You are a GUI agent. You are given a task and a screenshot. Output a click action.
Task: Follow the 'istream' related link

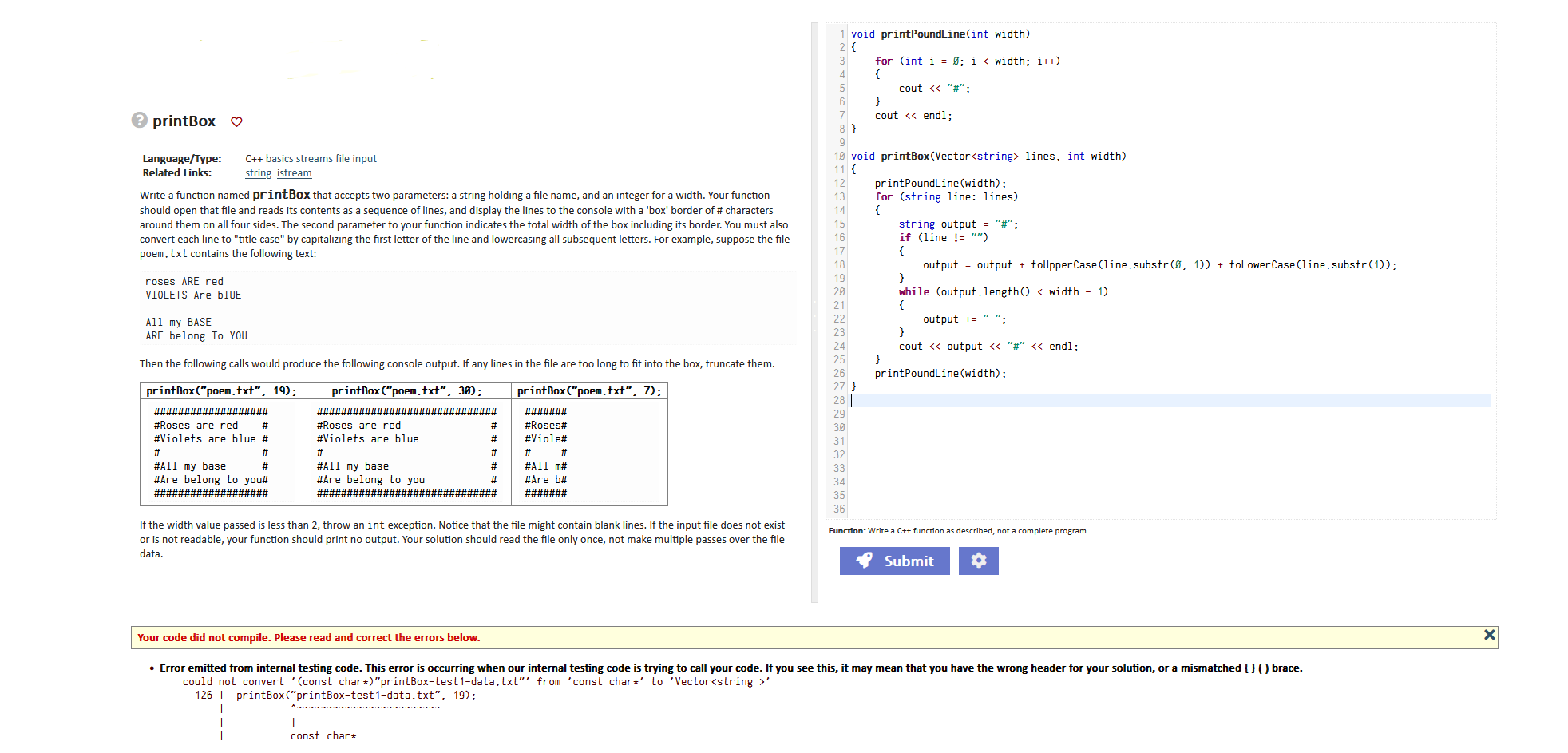[295, 173]
